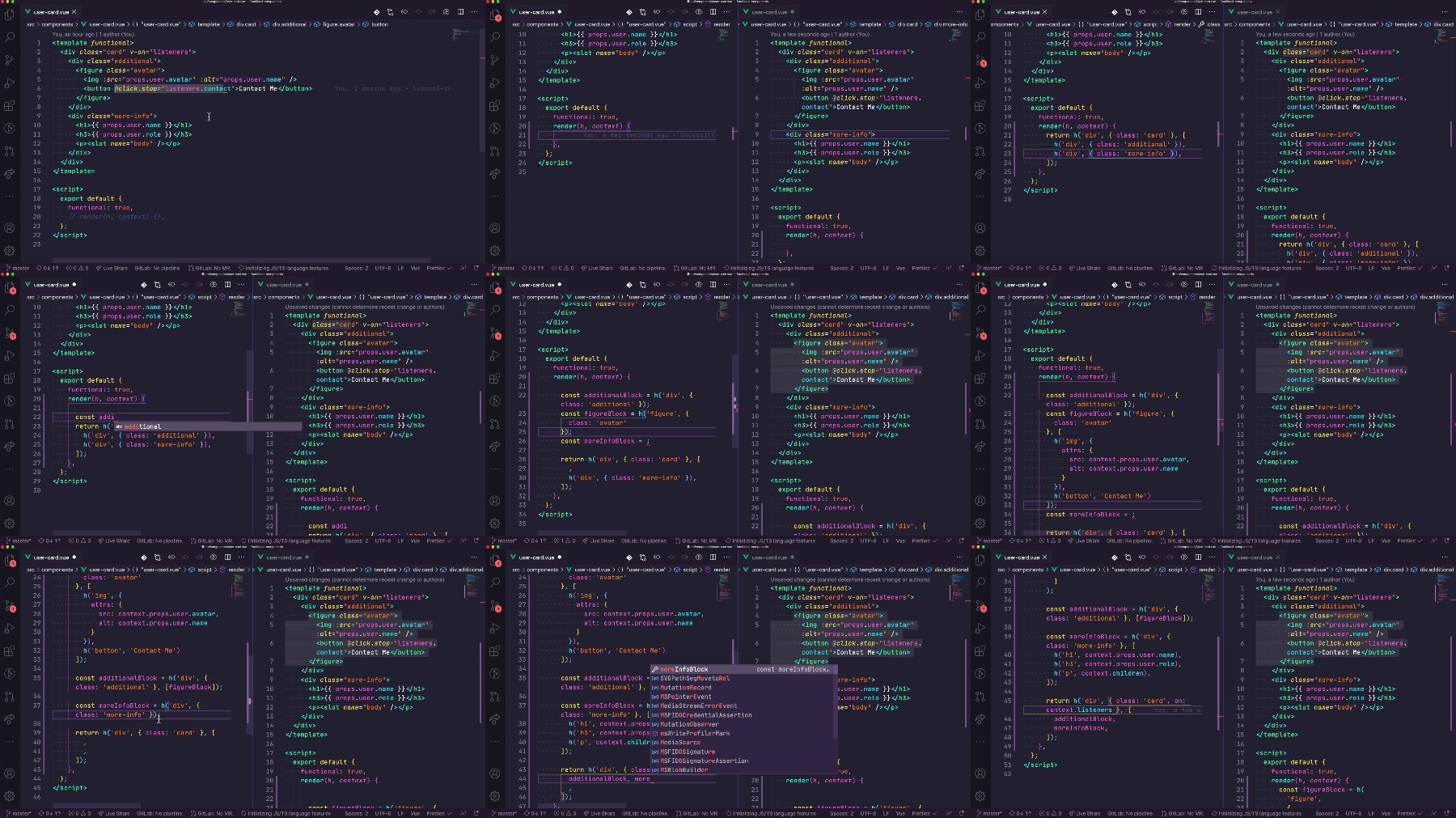Screen dimensions: 1456x818
Task: Open Extensions icon in the autocomplete-popup frame
Action: click(495, 651)
